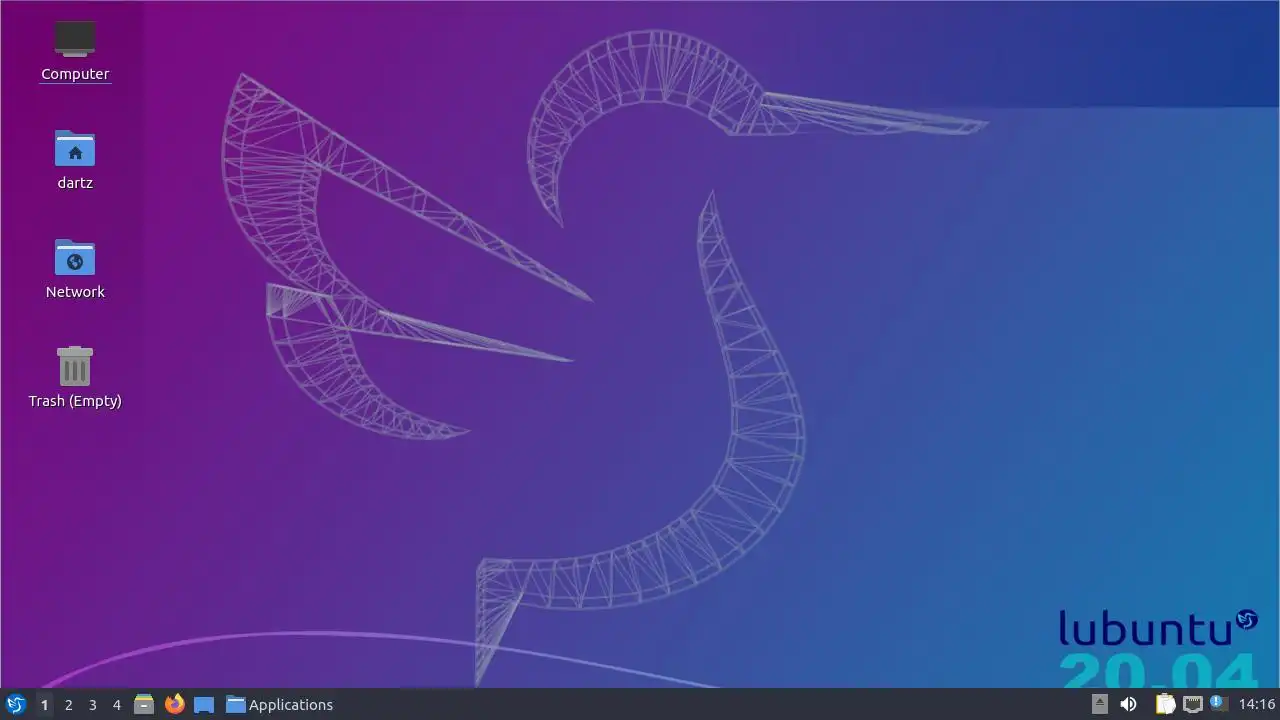The width and height of the screenshot is (1280, 720).
Task: Click the show desktop icon
Action: [204, 704]
